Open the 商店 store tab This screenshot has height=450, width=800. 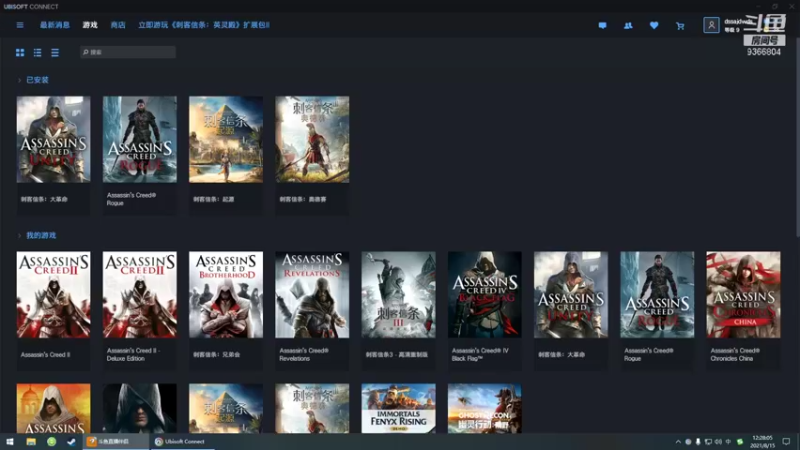[118, 25]
